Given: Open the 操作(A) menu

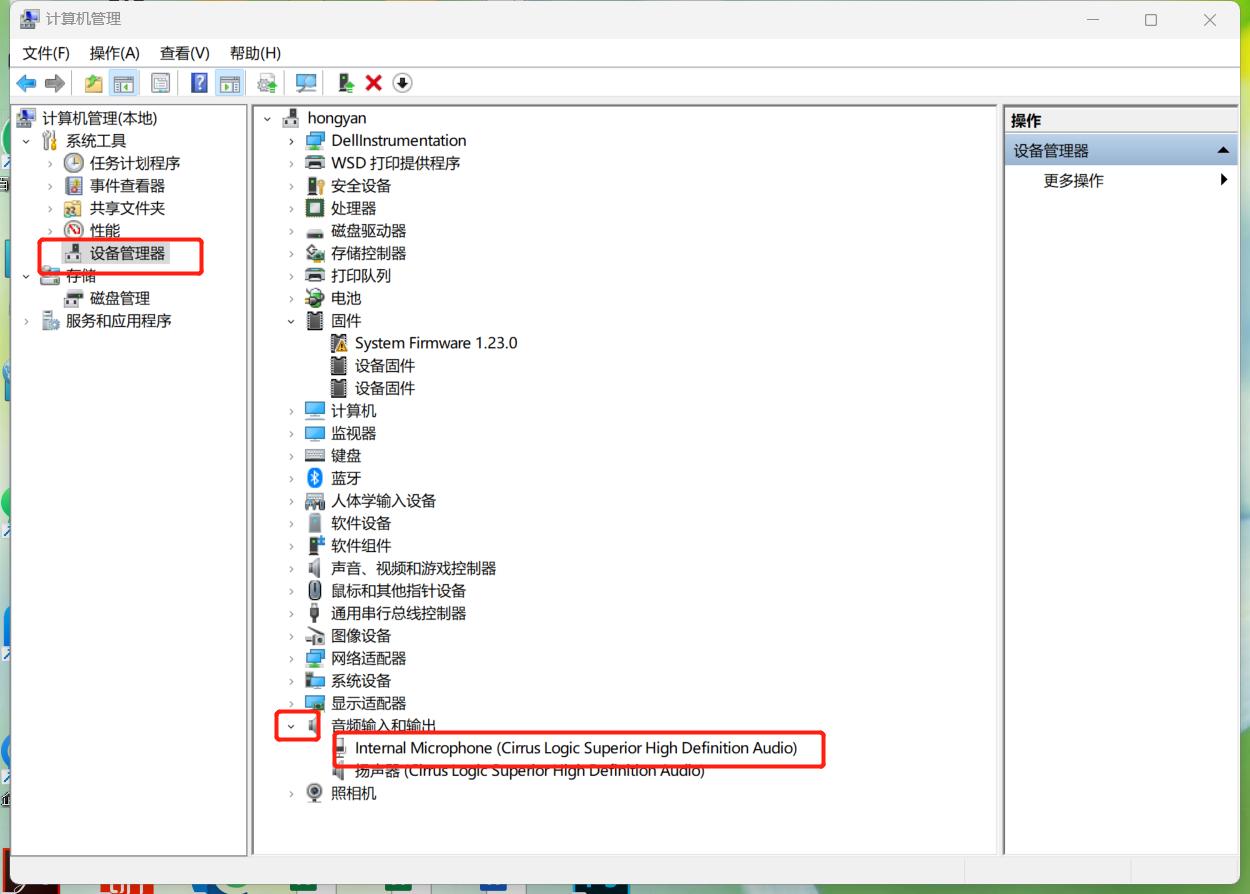Looking at the screenshot, I should pos(114,53).
